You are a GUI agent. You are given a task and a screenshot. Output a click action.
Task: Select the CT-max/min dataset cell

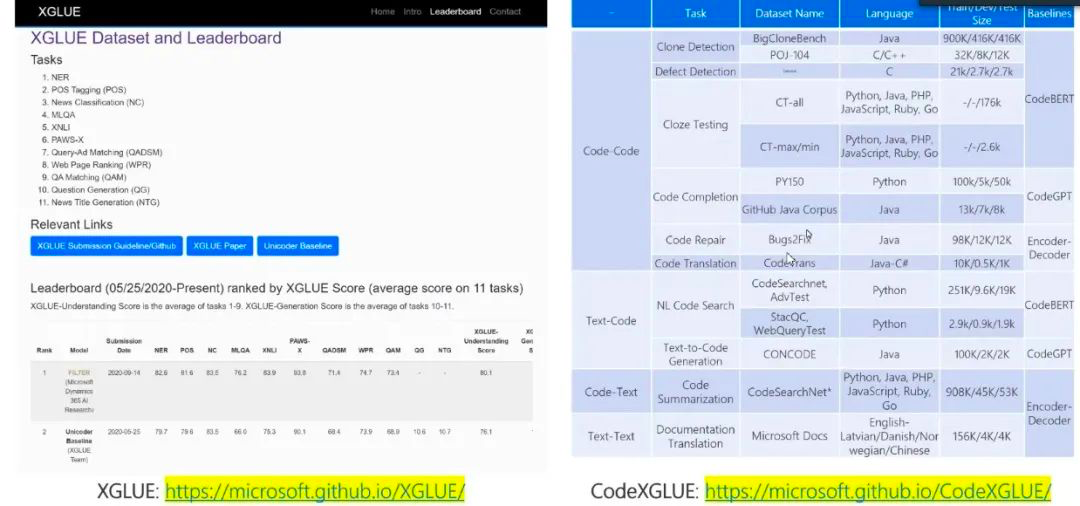coord(789,147)
